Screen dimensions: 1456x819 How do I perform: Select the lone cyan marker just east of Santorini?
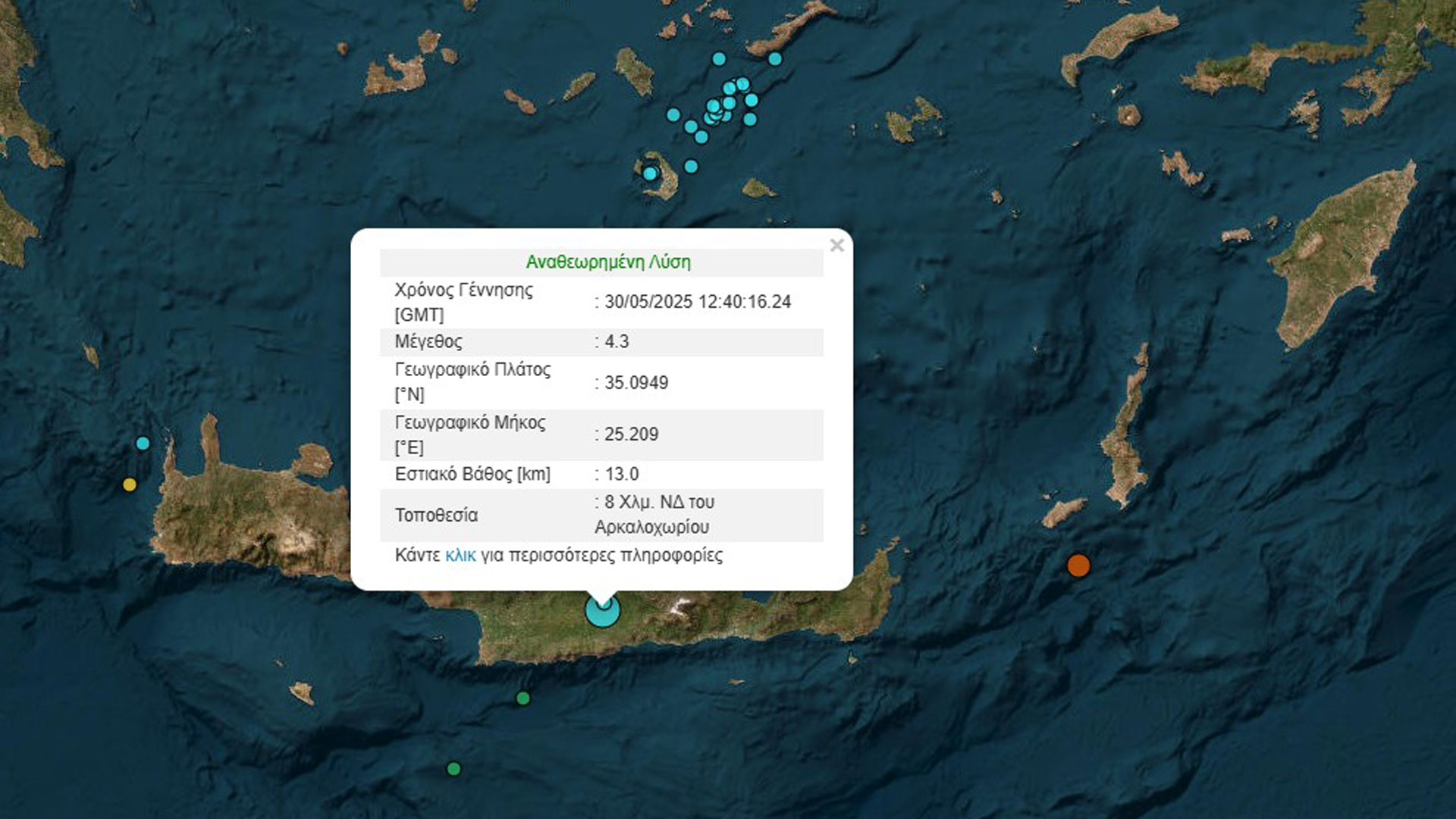point(691,166)
